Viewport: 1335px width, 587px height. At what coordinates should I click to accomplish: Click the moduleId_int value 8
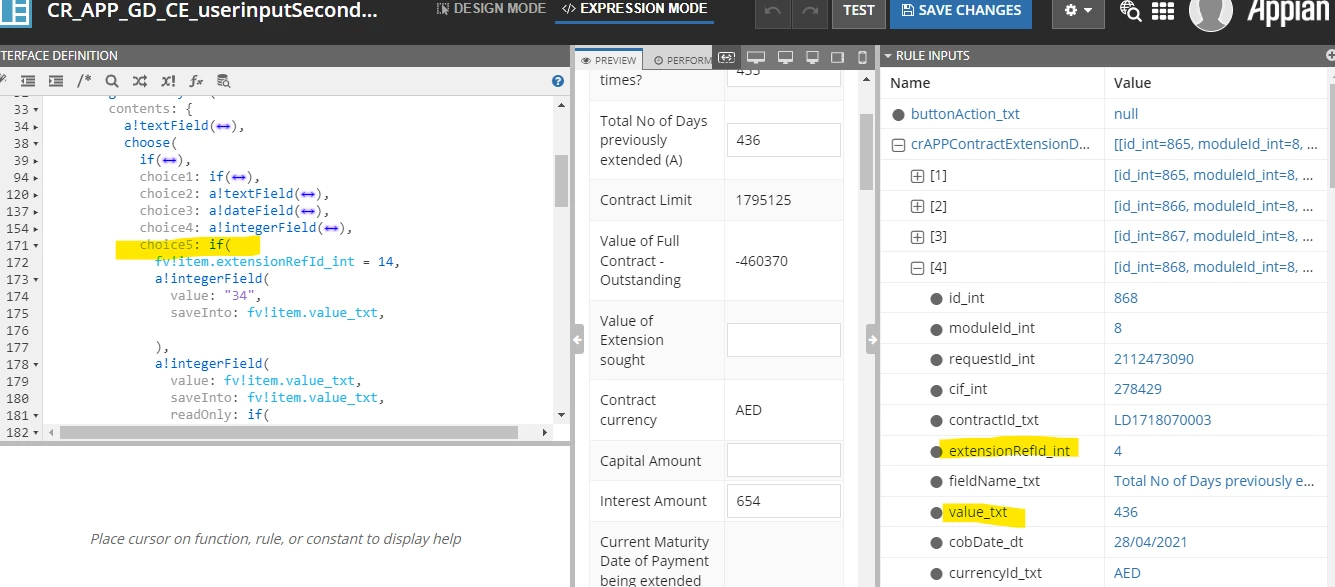[1118, 328]
